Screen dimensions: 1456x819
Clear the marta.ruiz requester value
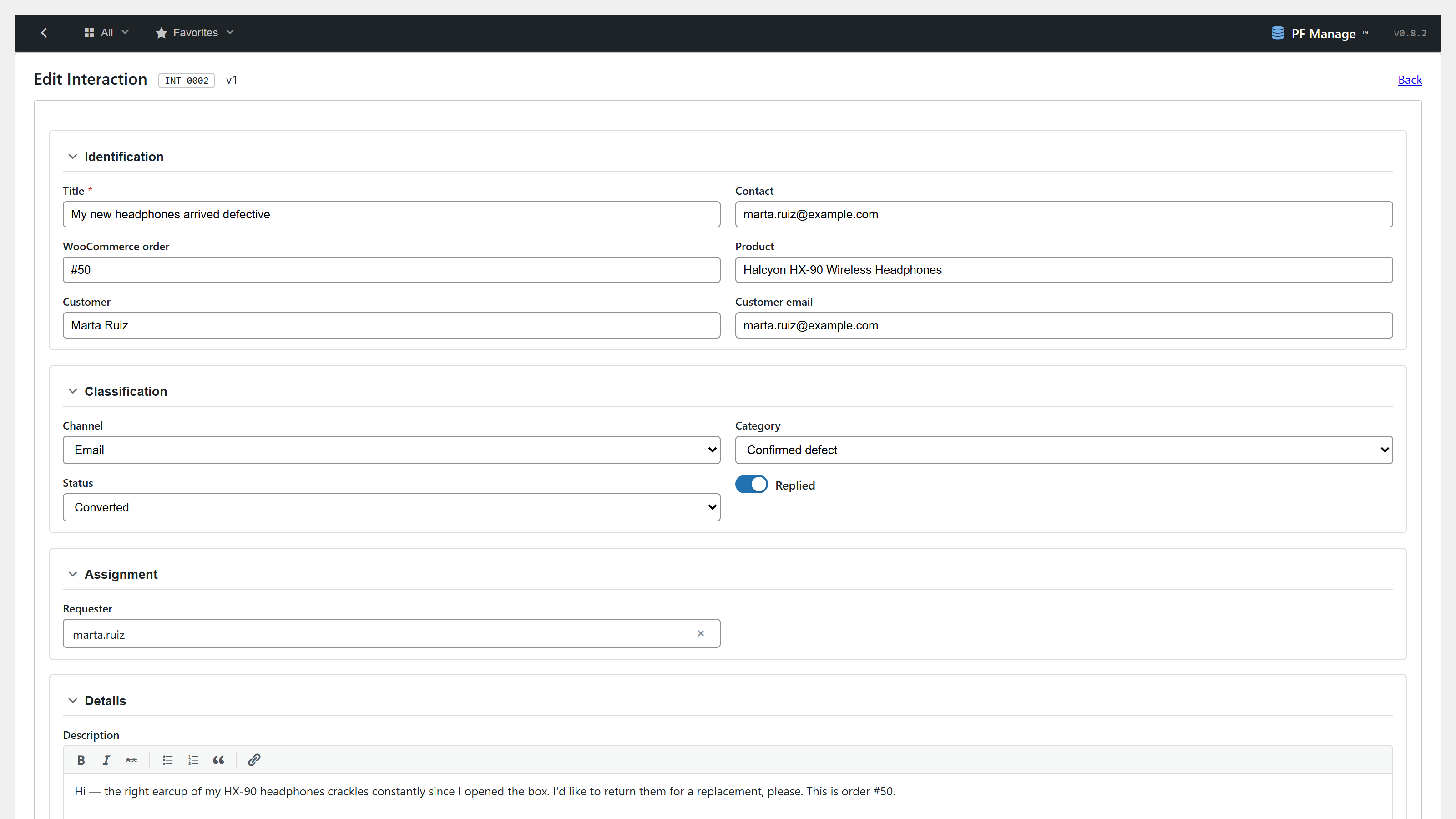(x=700, y=634)
